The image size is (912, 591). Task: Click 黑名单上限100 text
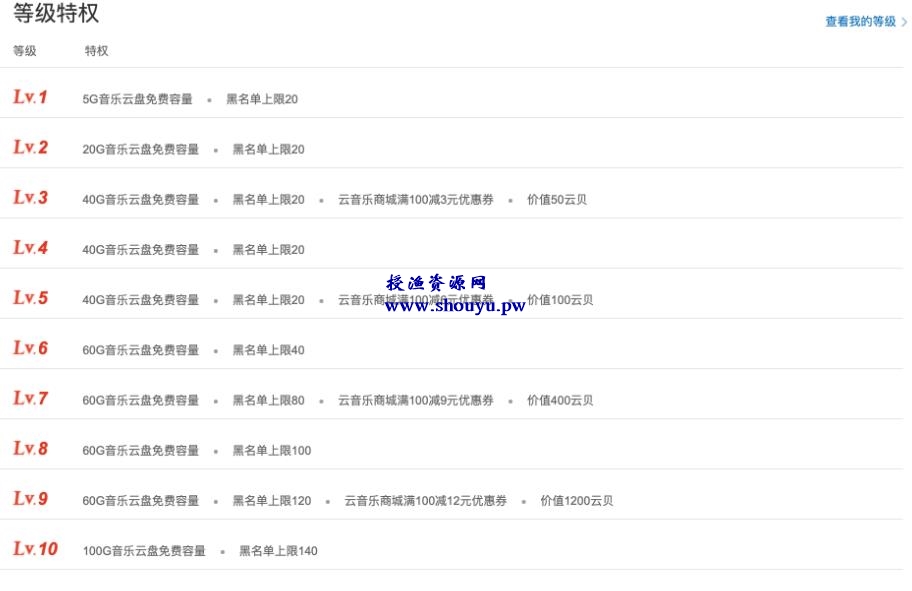[x=272, y=450]
